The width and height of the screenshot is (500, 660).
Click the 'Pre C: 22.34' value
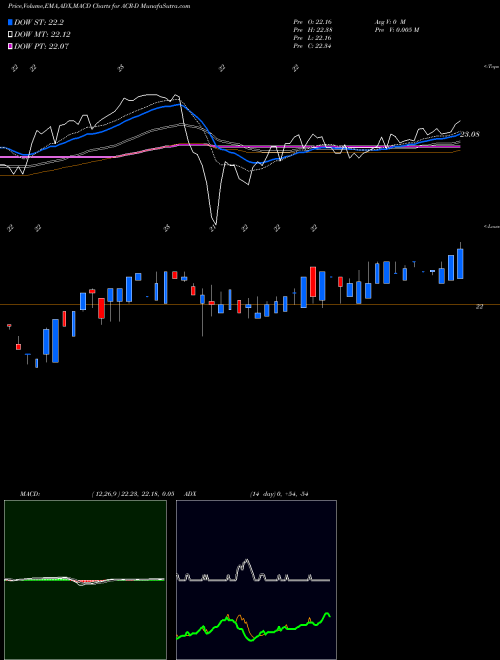313,46
